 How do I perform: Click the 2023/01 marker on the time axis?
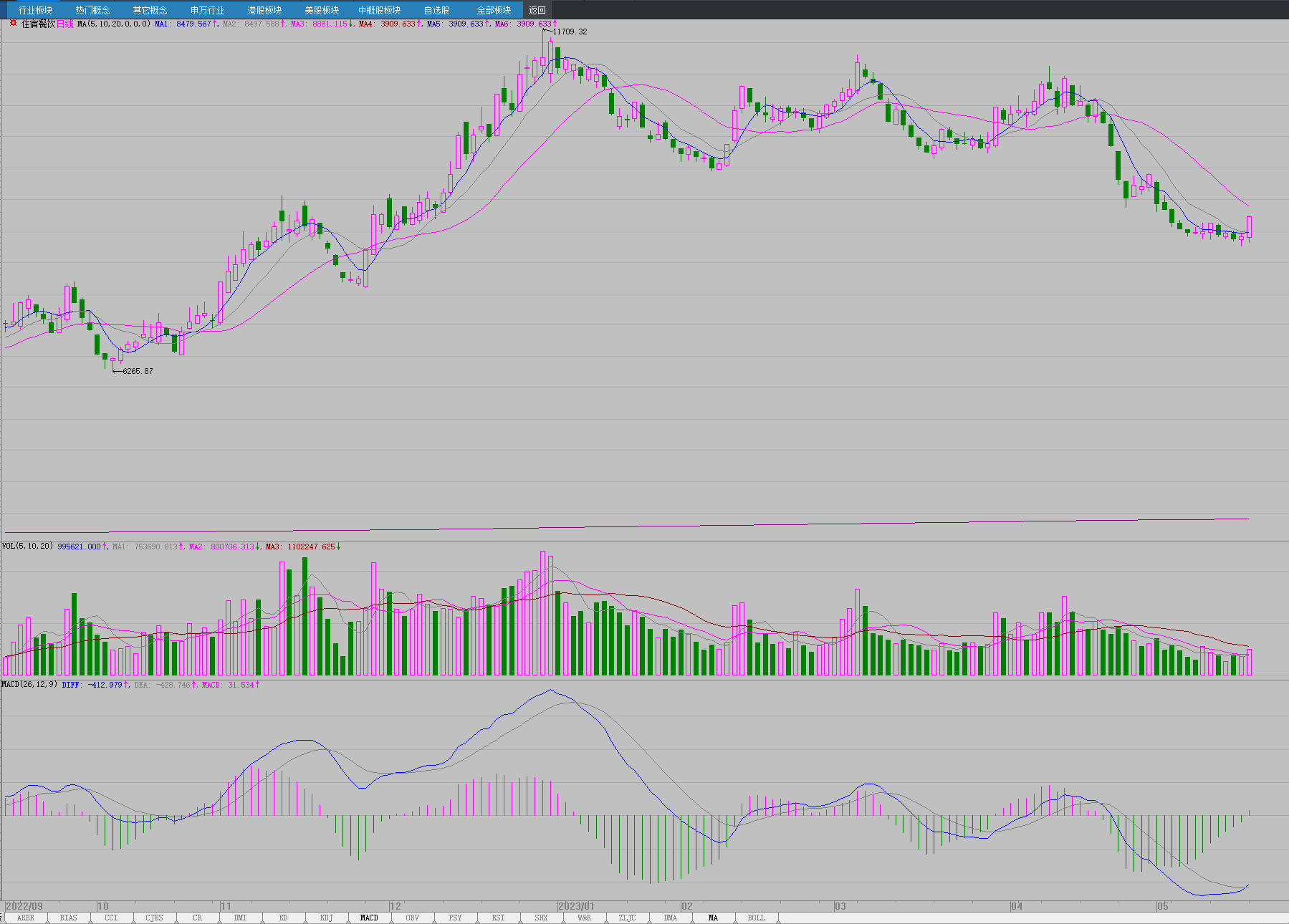[x=576, y=906]
